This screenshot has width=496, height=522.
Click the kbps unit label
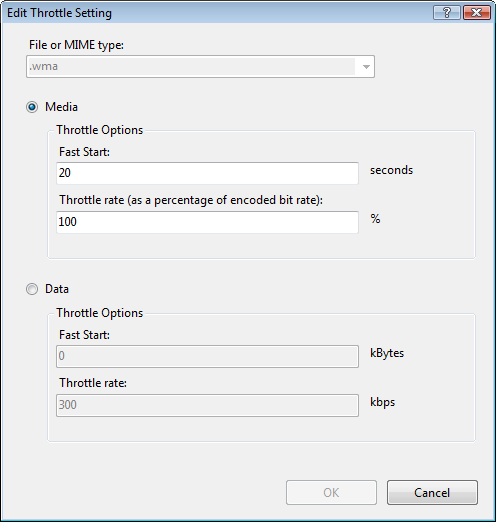tap(382, 402)
